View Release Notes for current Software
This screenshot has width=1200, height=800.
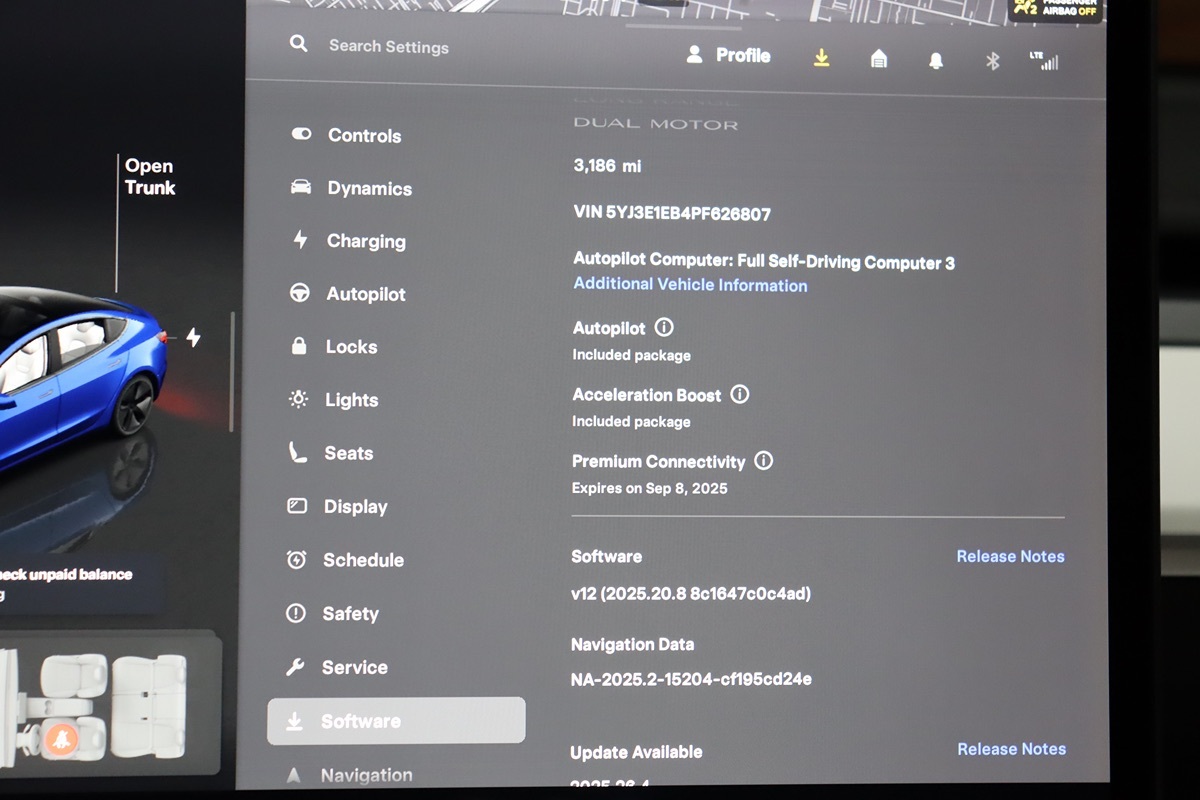click(x=1010, y=556)
